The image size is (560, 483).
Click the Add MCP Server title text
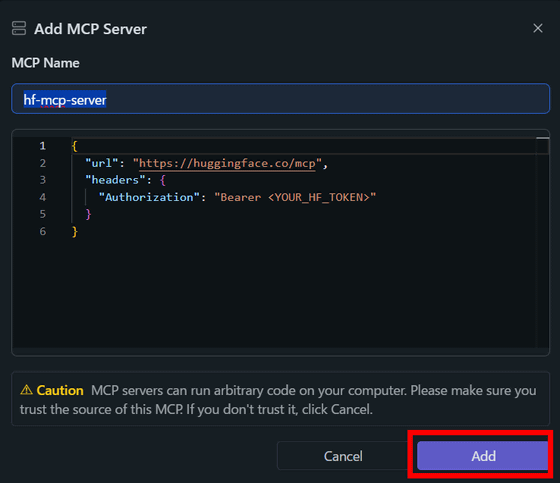click(90, 29)
